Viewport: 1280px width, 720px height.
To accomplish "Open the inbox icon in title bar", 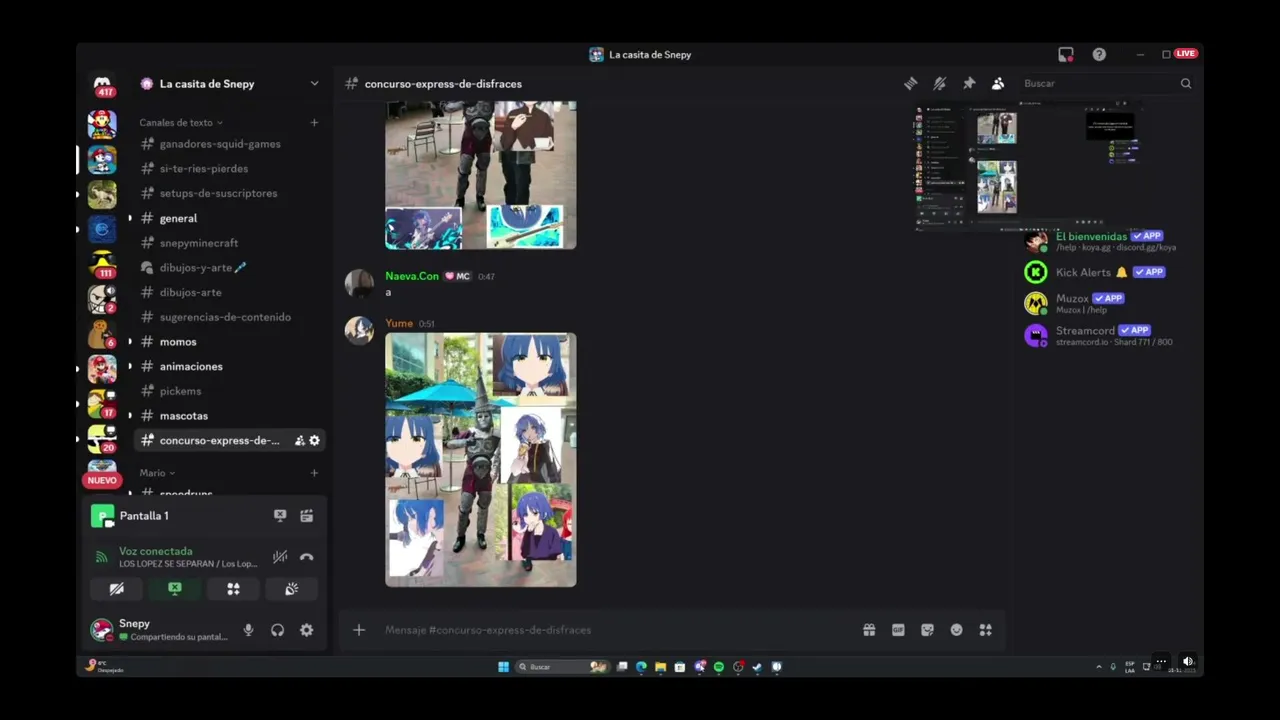I will click(x=1066, y=54).
